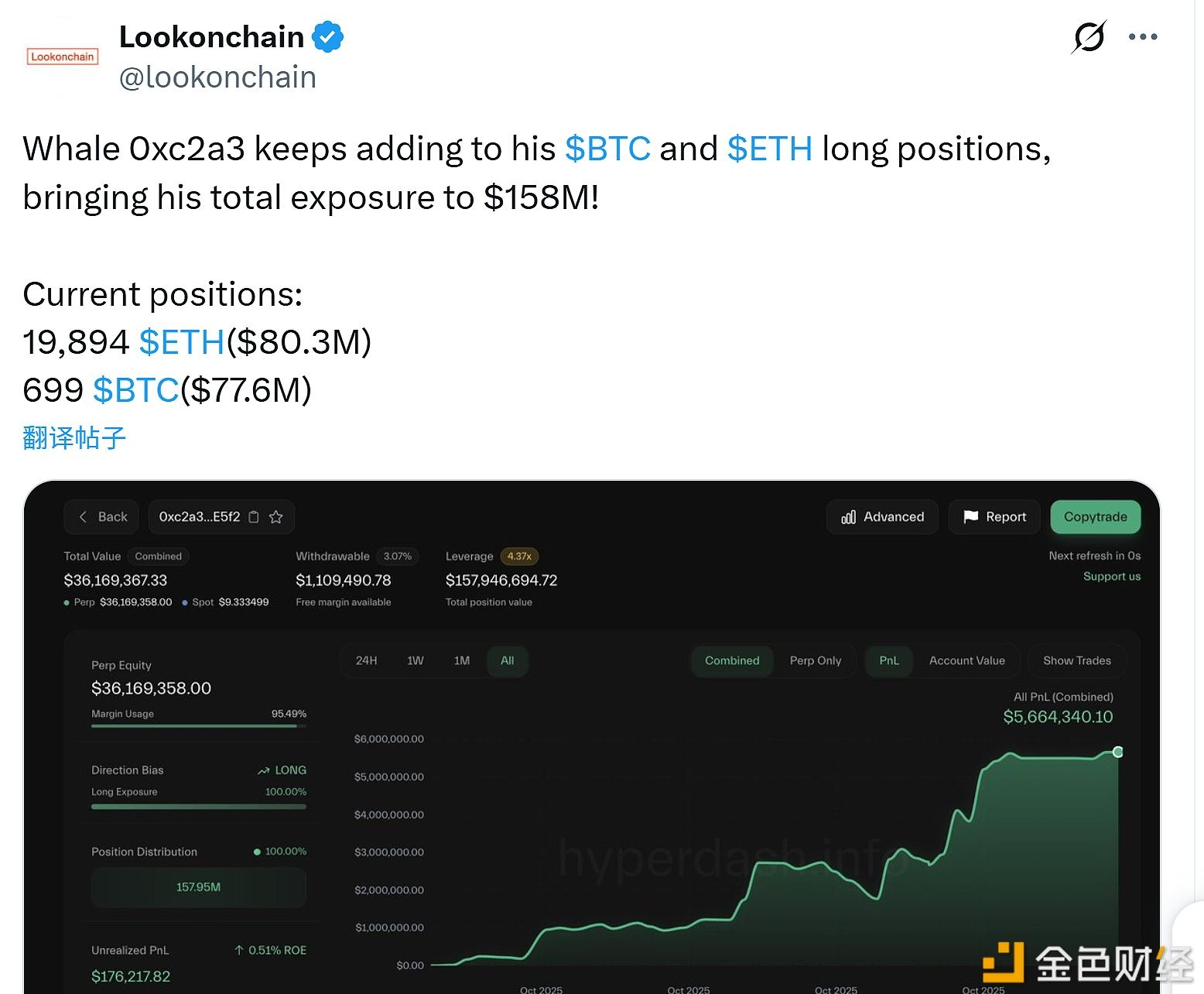Click the blue verified badge
This screenshot has height=994, width=1204.
327,37
